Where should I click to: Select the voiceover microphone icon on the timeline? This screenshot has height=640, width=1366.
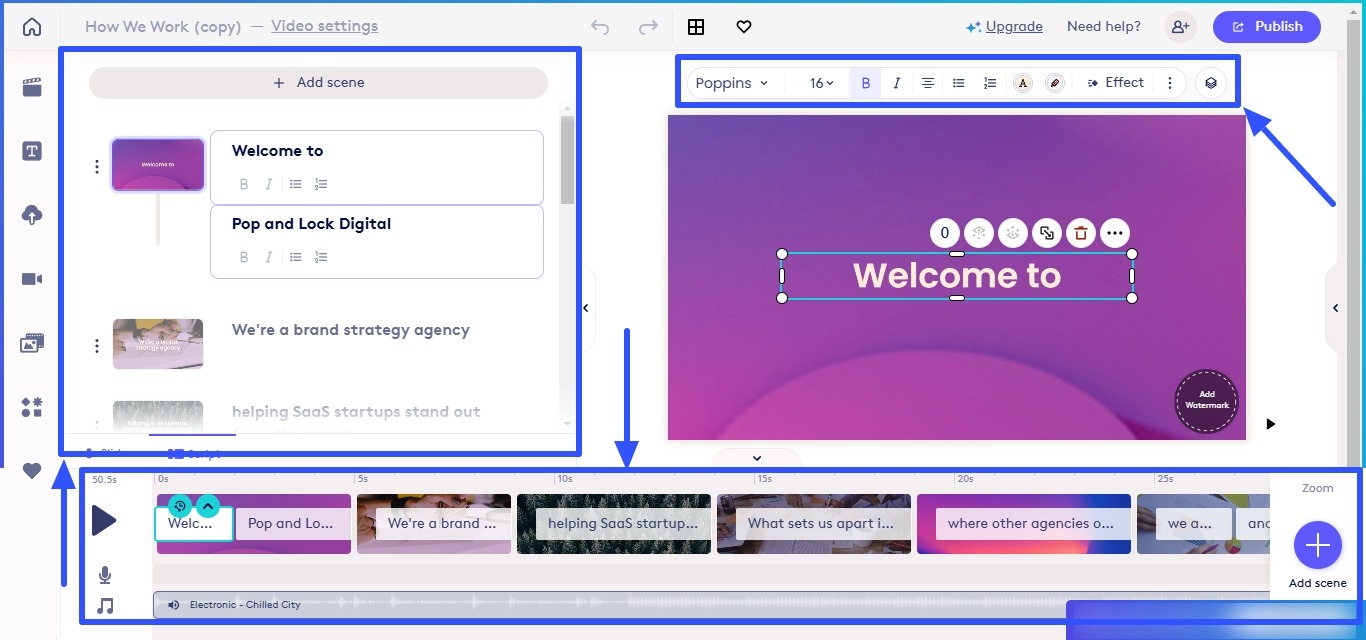coord(106,574)
